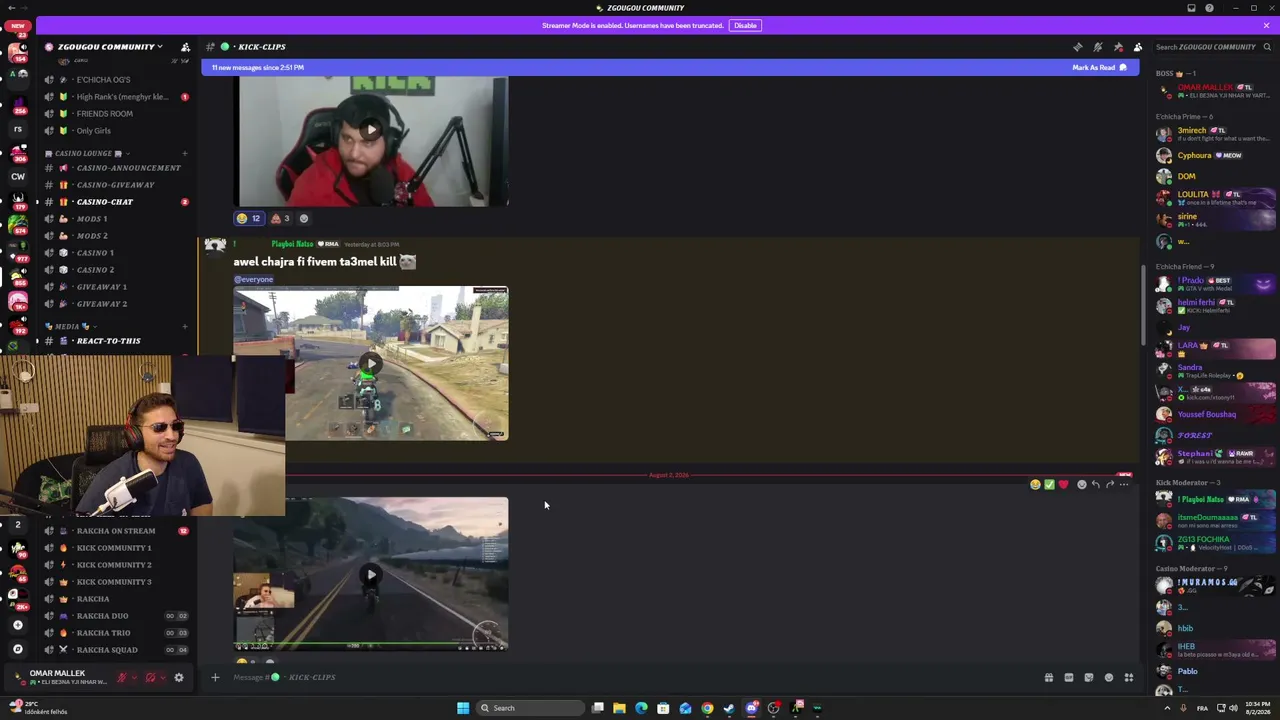
Task: Click the search magnifier icon
Action: tap(1267, 47)
